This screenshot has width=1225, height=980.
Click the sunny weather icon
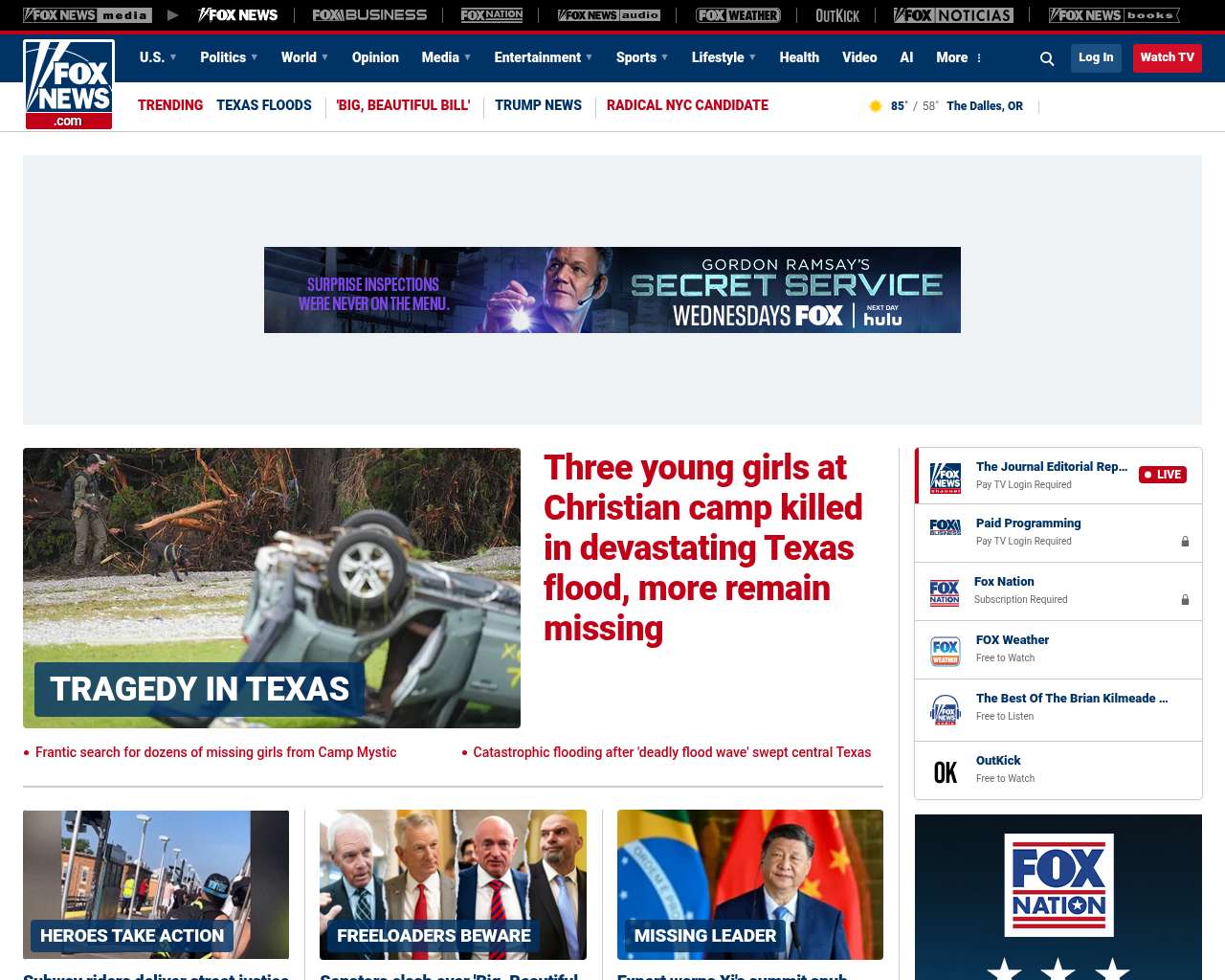875,106
